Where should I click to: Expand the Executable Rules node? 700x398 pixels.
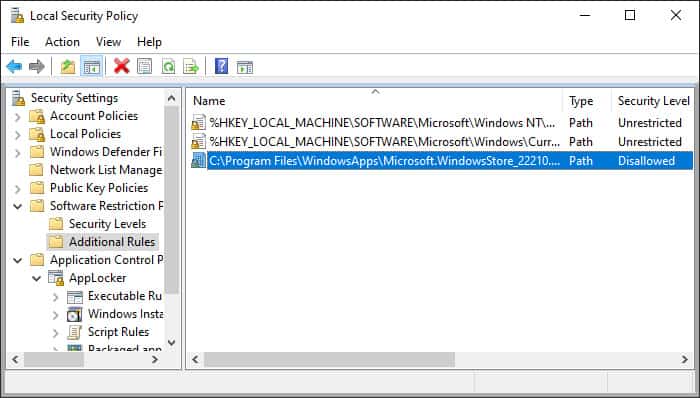pos(55,297)
